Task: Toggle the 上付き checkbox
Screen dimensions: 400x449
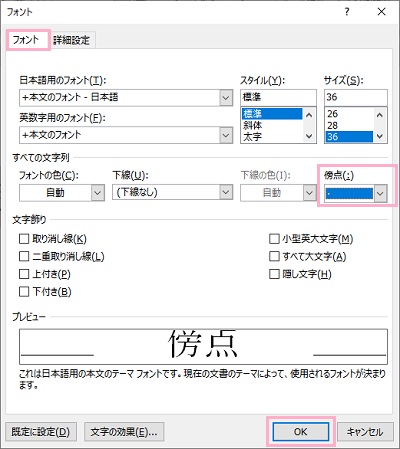Action: click(24, 274)
